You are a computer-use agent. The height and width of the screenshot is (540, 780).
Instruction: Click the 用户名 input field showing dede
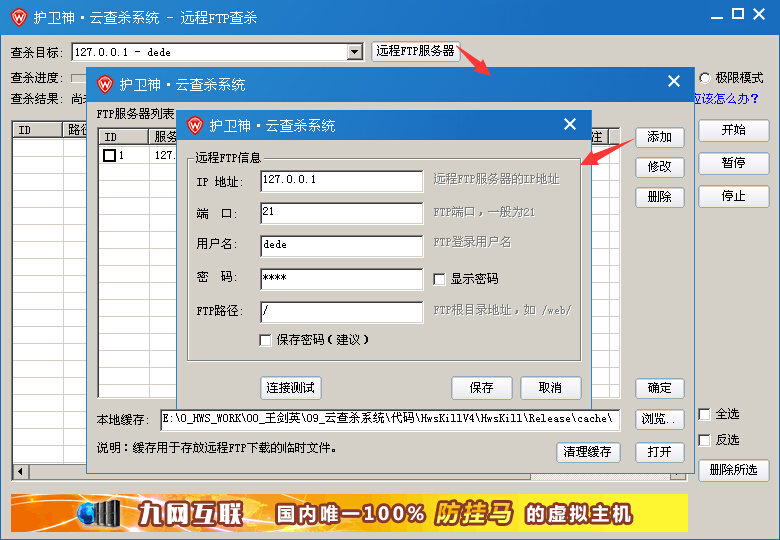pyautogui.click(x=342, y=246)
